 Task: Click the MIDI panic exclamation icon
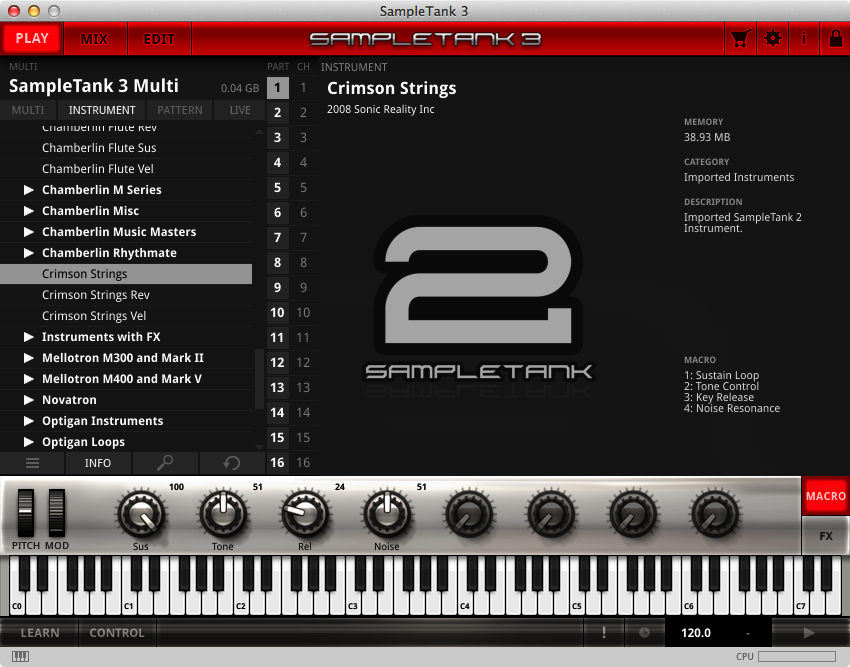604,633
